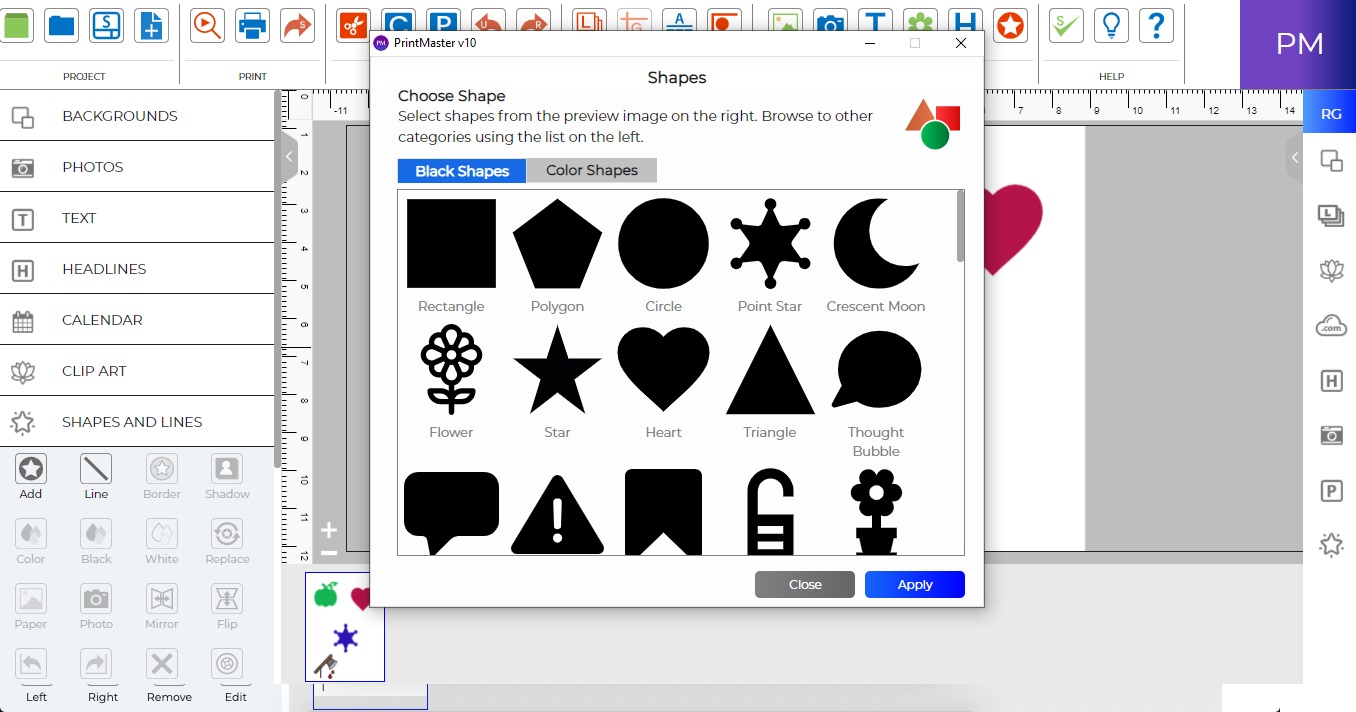
Task: Open PHOTOS in the left menu
Action: click(137, 167)
